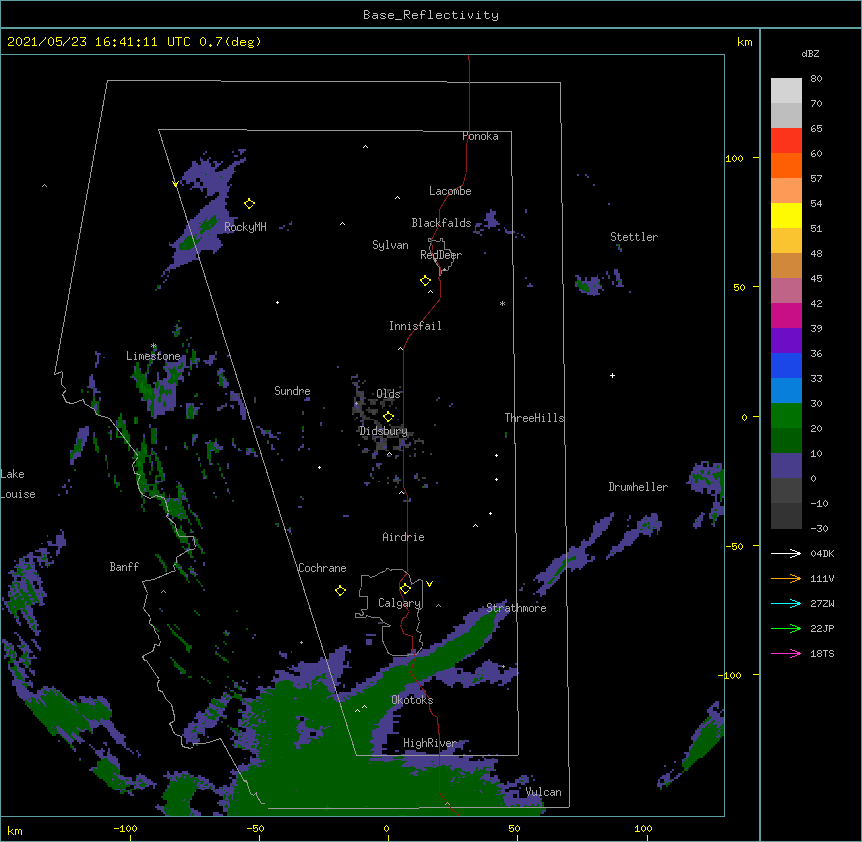Click the slate-blue 0 dBZ color swatch
862x842 pixels.
(786, 466)
